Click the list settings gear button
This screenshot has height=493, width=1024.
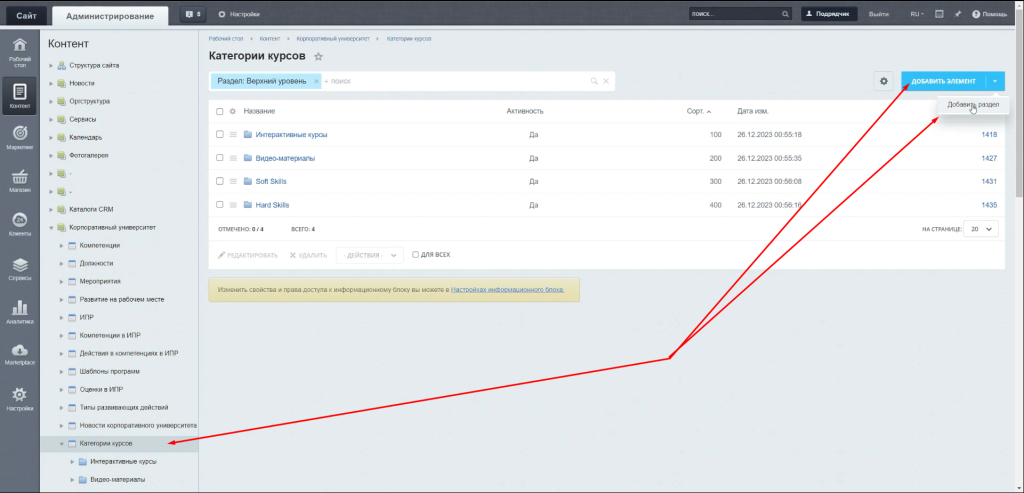883,81
